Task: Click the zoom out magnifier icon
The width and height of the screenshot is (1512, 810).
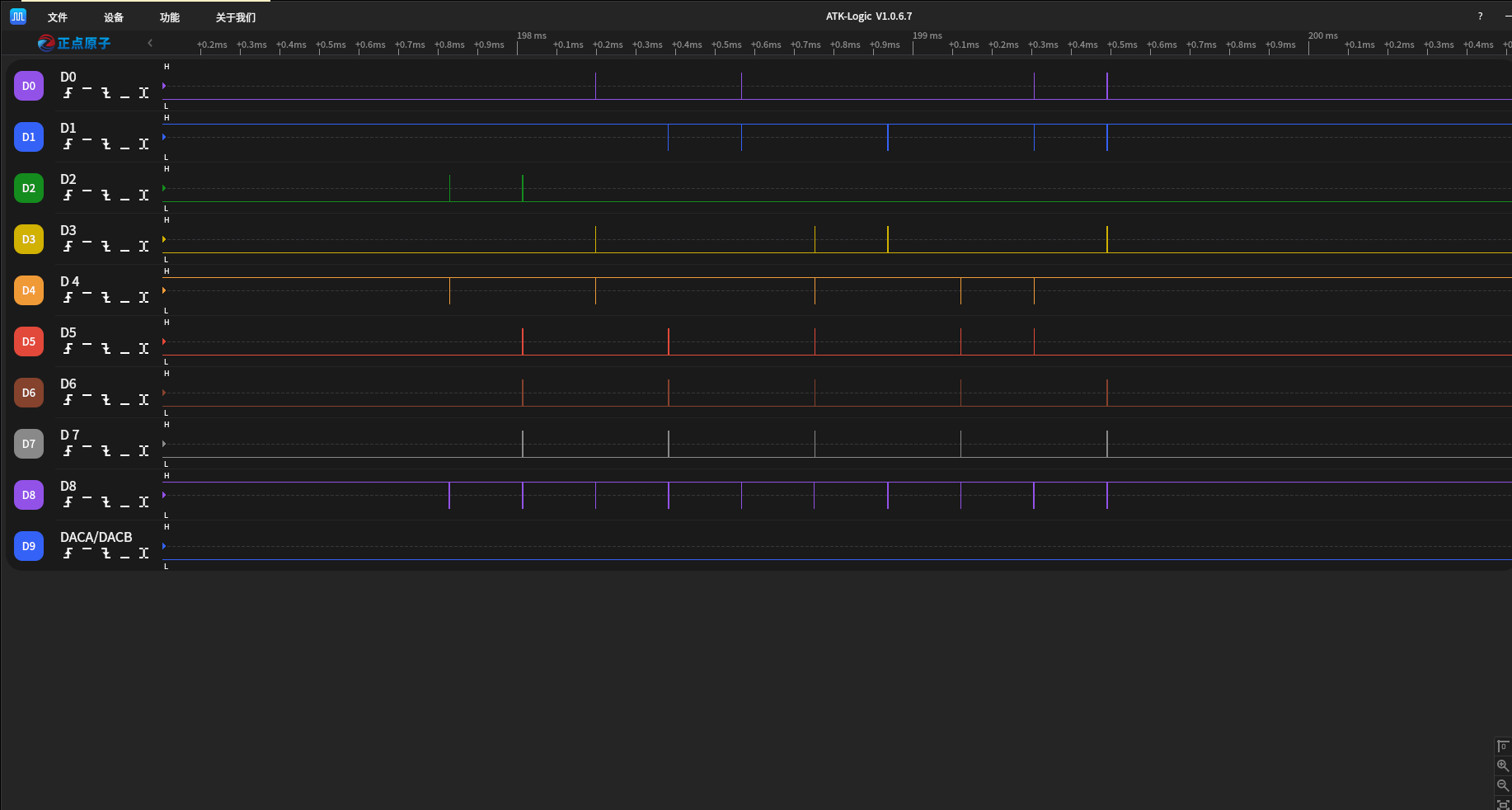Action: (1503, 785)
